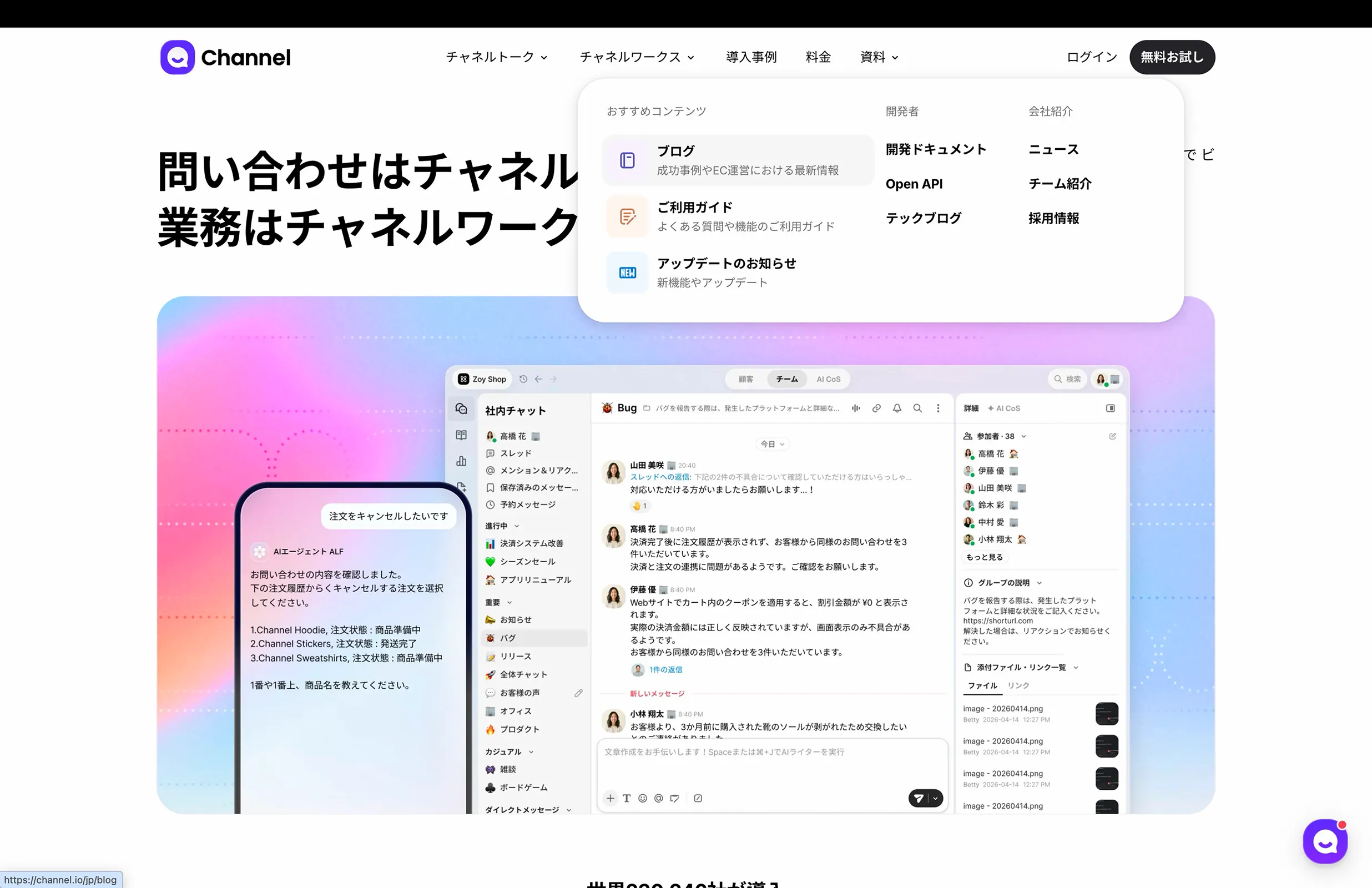Open the chat widget bubble icon
The image size is (1372, 888).
pyautogui.click(x=1325, y=841)
